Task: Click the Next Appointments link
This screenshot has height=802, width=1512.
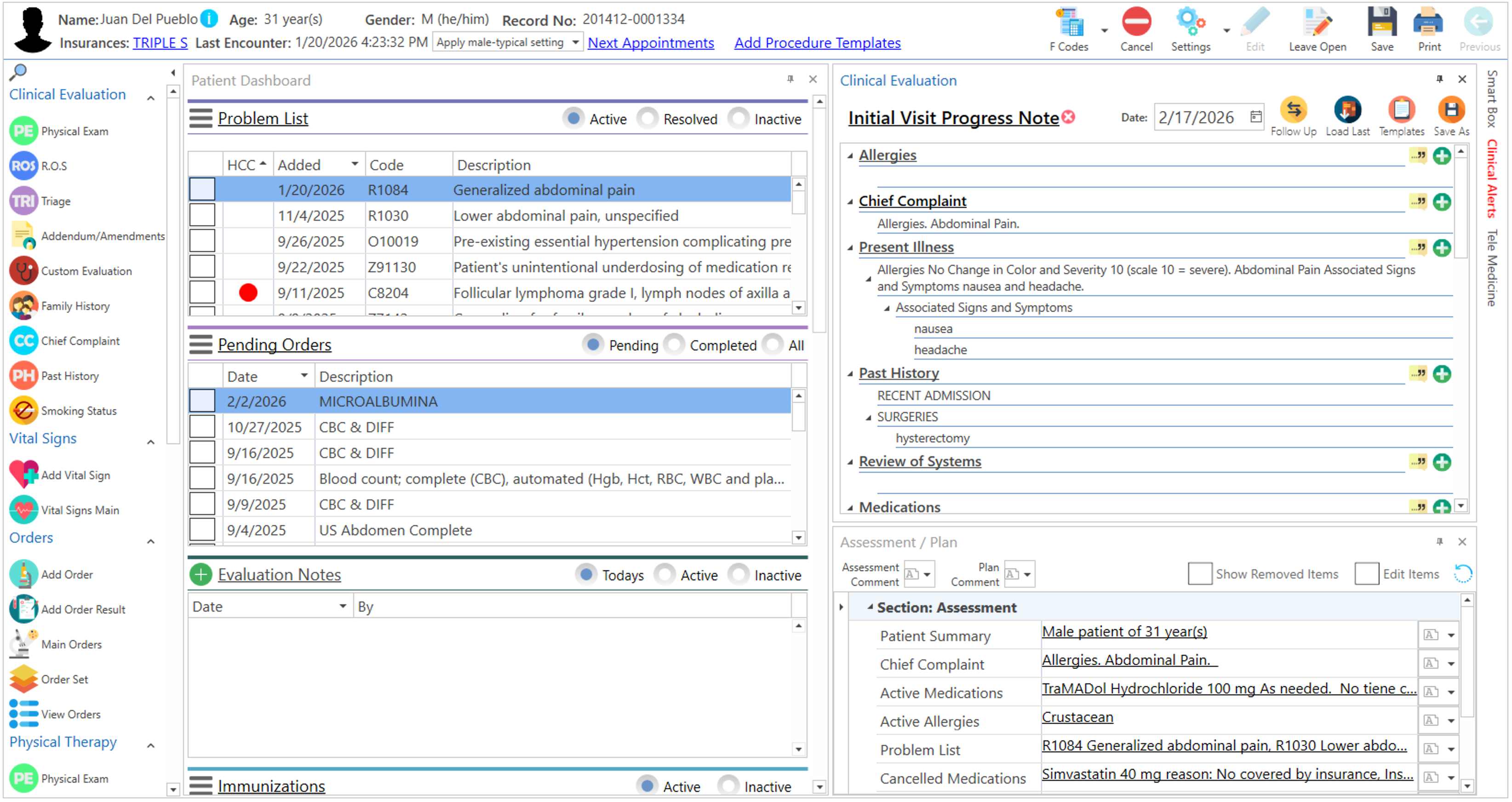Action: (650, 43)
